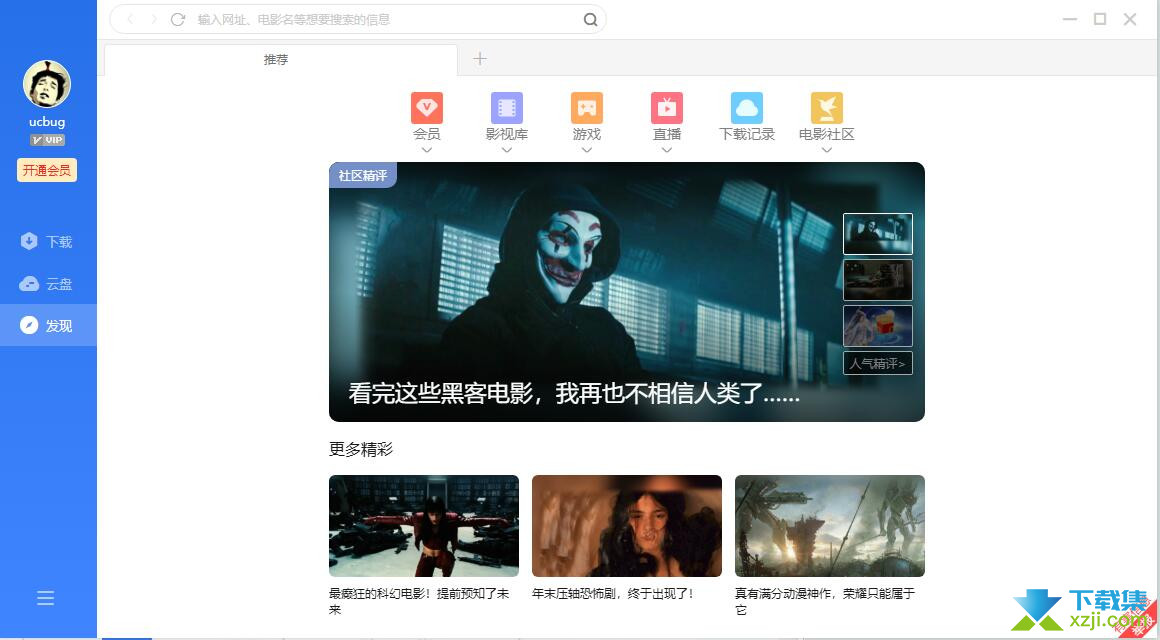Click the search magnifier icon
The height and width of the screenshot is (640, 1160).
click(590, 20)
